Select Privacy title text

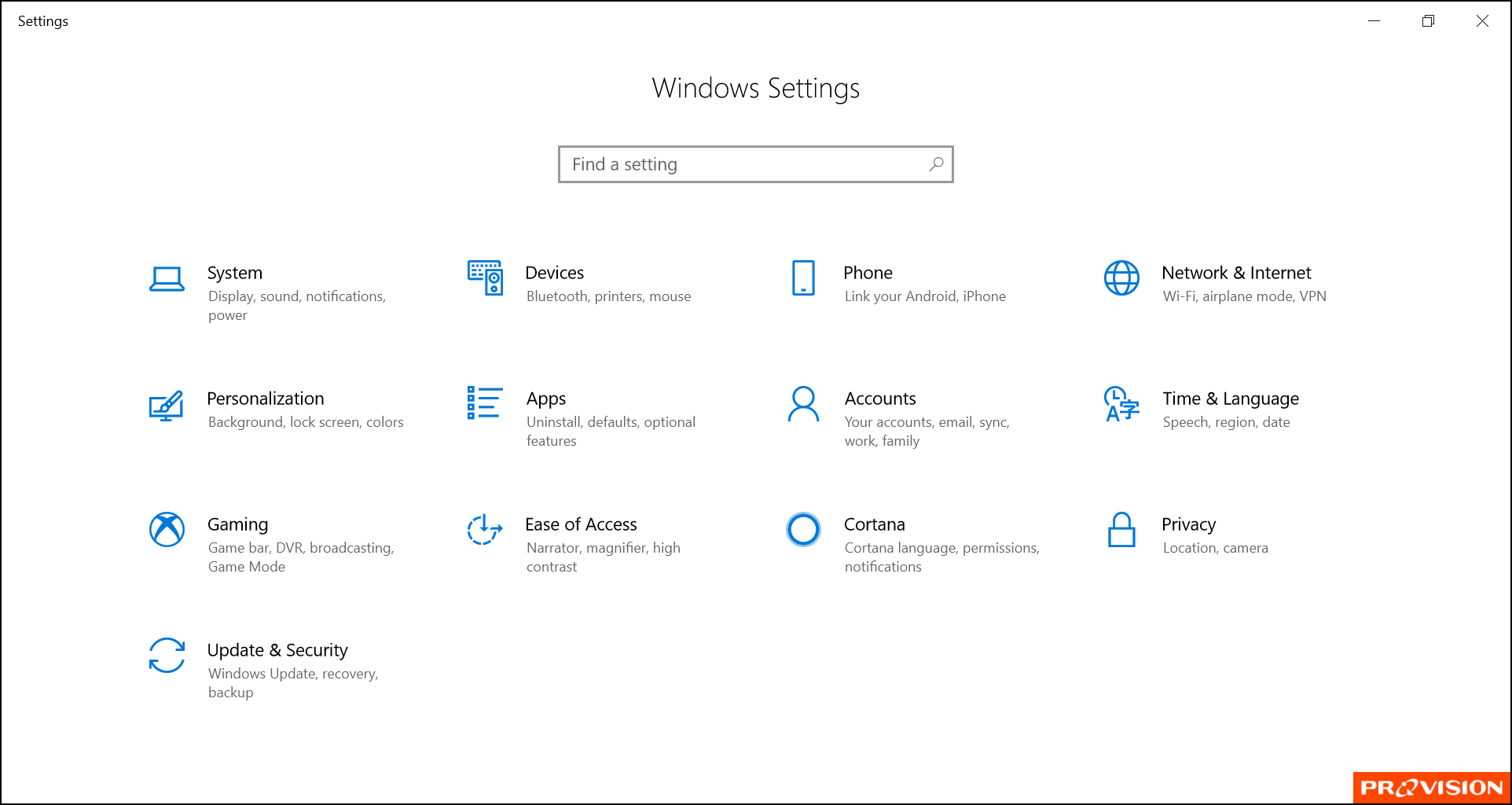(1189, 524)
